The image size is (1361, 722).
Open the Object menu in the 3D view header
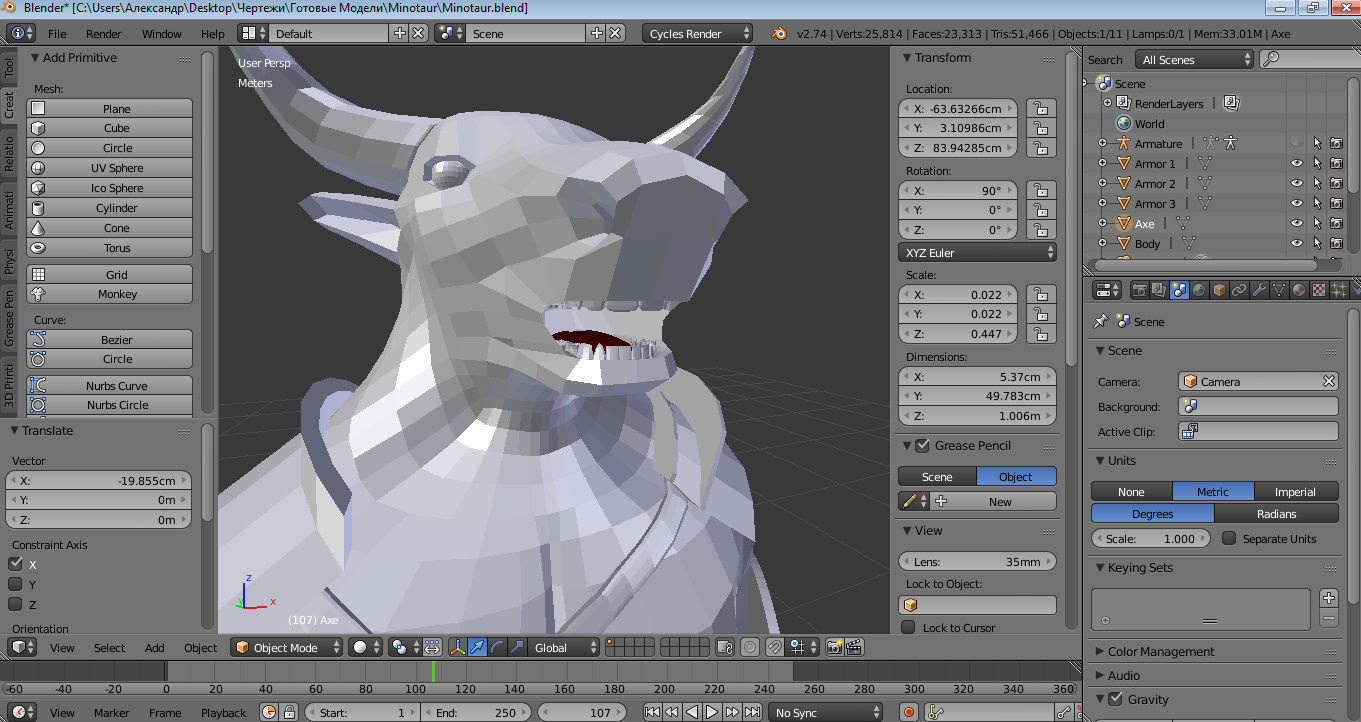tap(200, 647)
